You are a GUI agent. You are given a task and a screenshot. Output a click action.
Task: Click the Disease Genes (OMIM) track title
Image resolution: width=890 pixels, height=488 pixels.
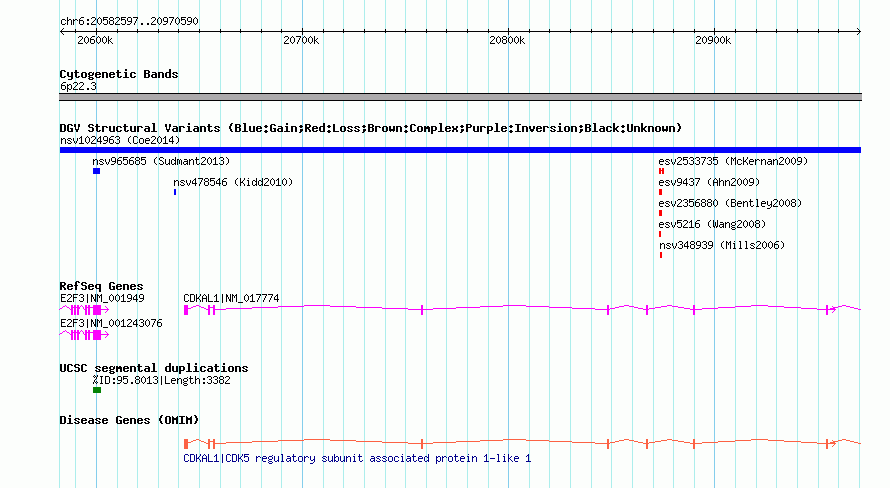point(129,420)
